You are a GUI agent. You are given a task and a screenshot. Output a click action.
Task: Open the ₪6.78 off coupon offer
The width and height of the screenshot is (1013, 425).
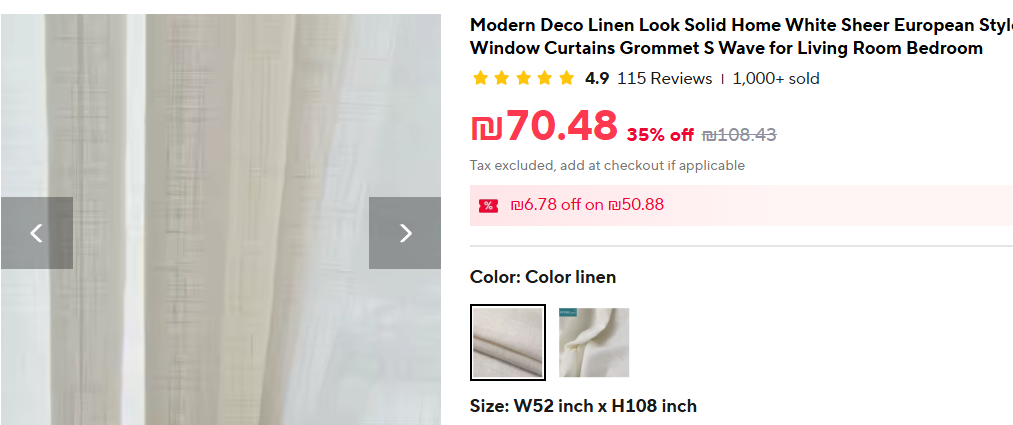(587, 205)
